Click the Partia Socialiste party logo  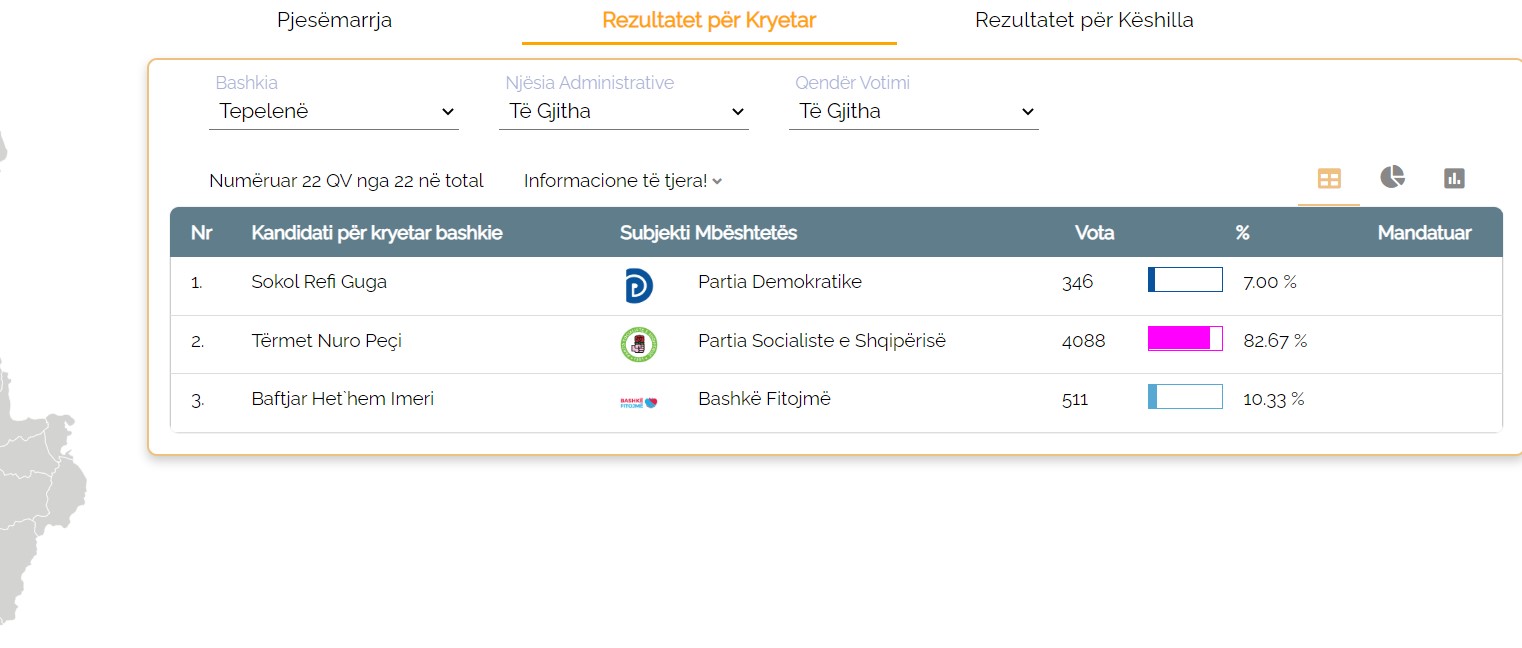[x=638, y=344]
